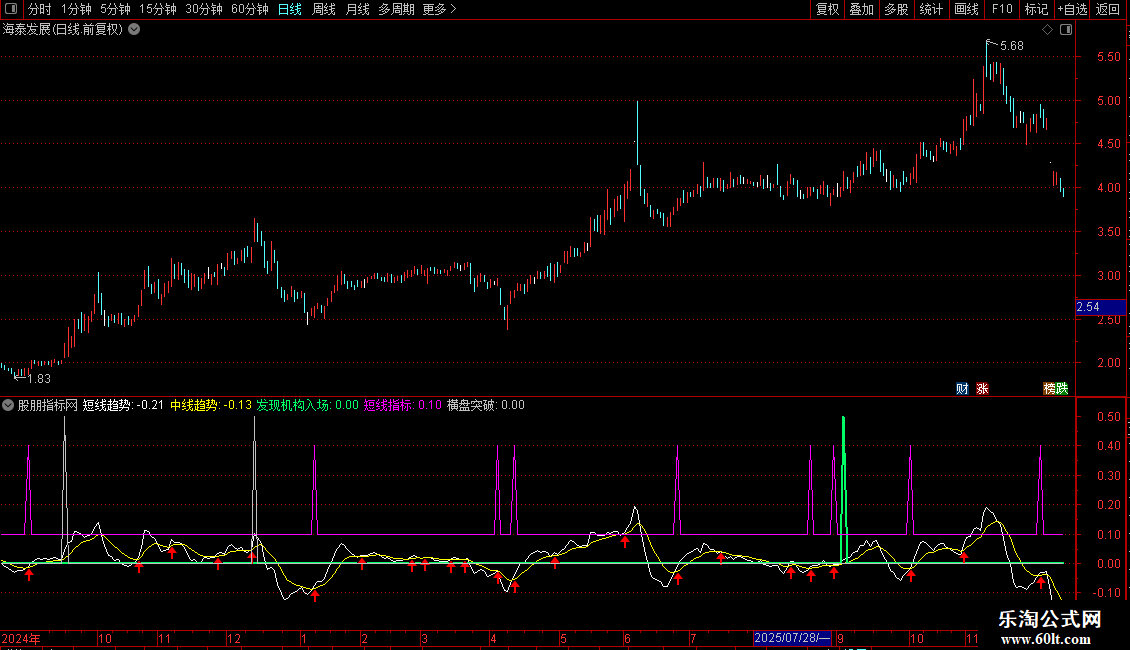Image resolution: width=1130 pixels, height=650 pixels.
Task: Select the 60分钟 period tab
Action: [249, 10]
